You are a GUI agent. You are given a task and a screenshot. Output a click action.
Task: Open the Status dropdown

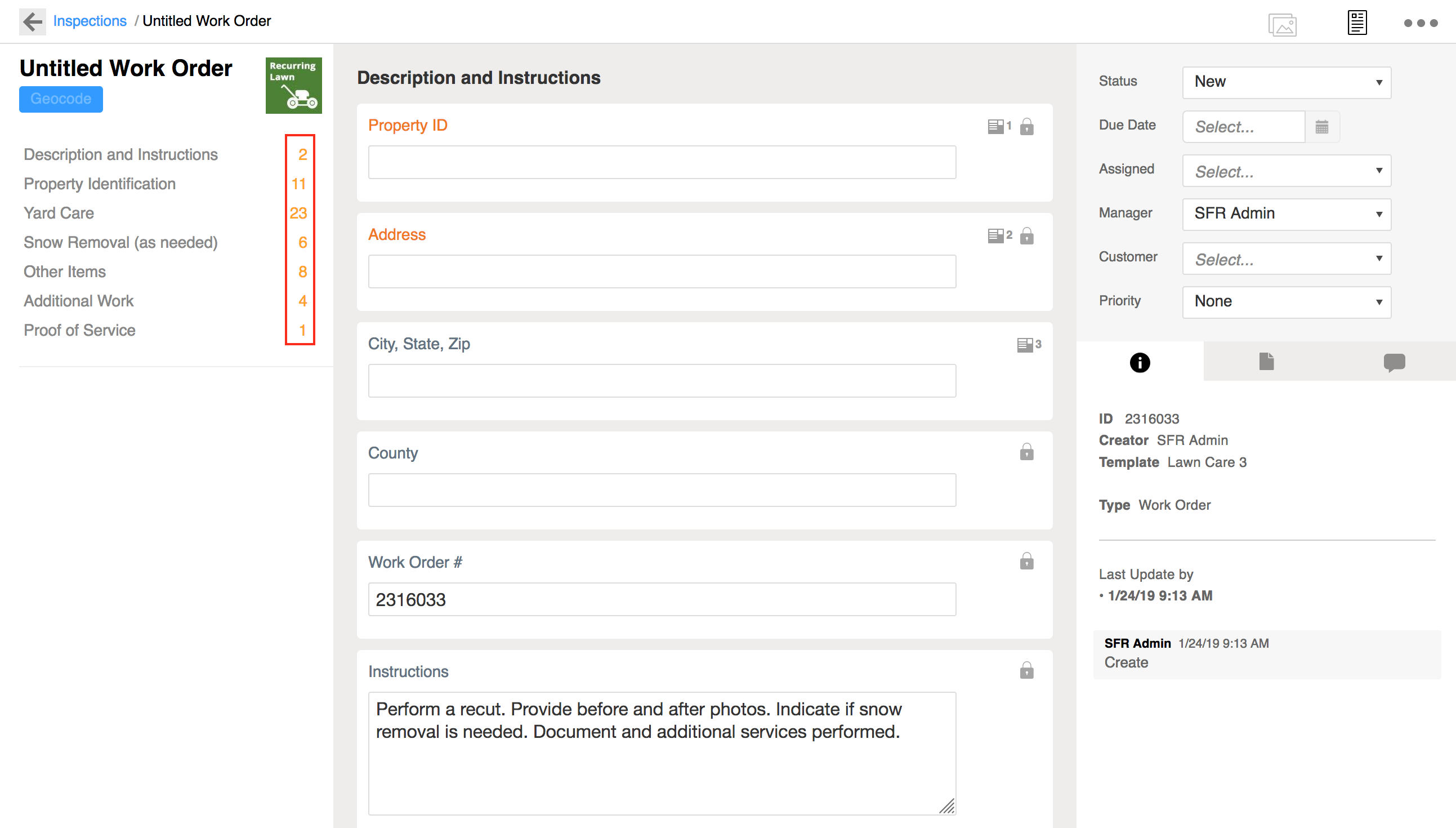tap(1286, 82)
